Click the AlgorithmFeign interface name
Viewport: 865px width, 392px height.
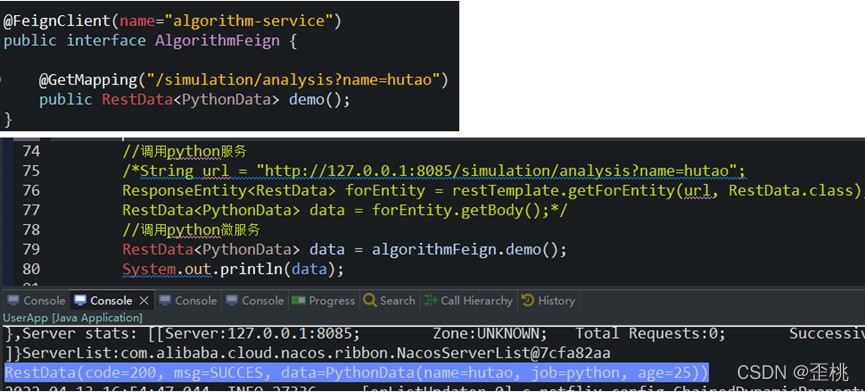point(217,41)
